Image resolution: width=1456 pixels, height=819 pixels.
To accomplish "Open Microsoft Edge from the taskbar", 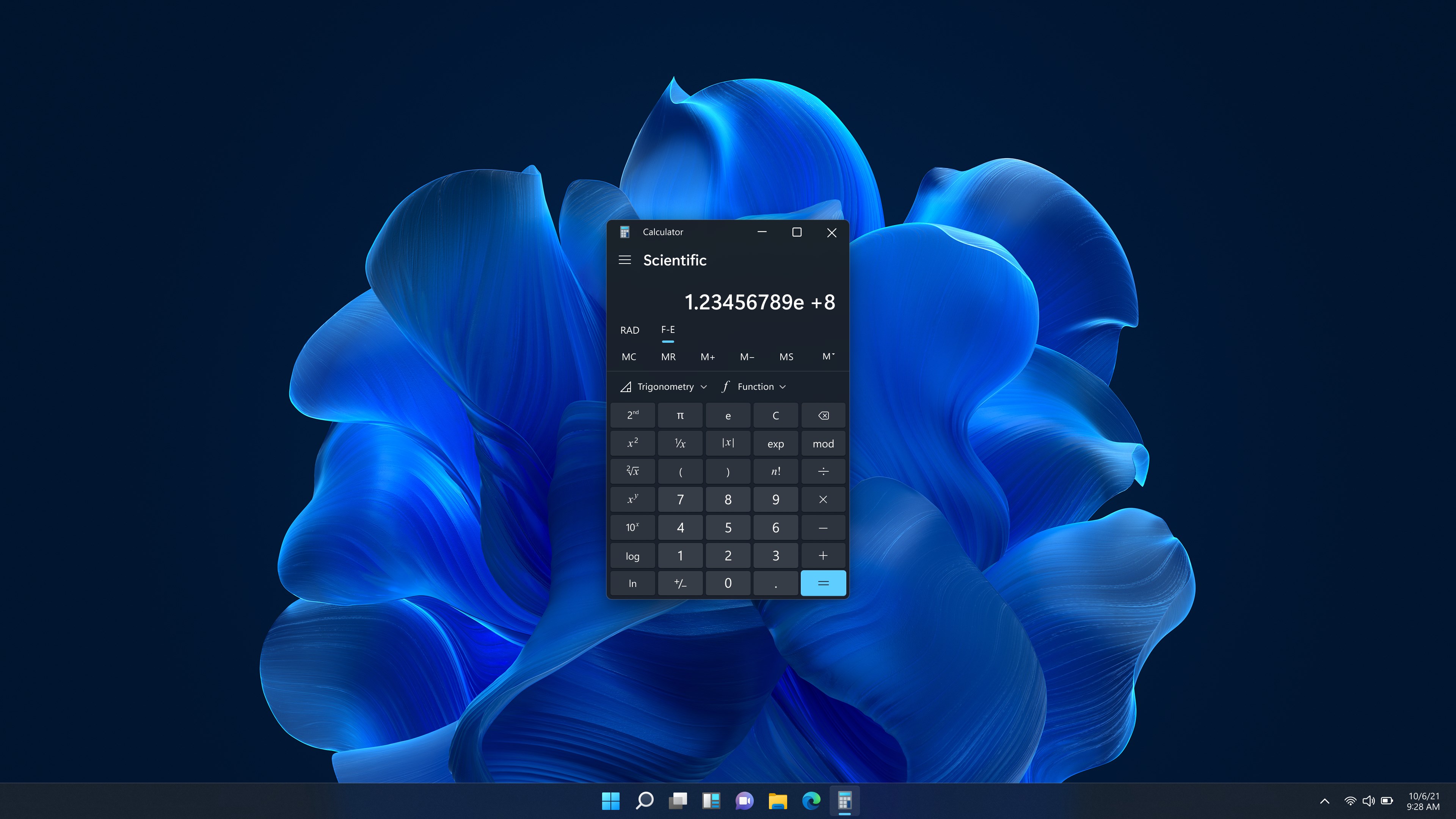I will pyautogui.click(x=812, y=801).
